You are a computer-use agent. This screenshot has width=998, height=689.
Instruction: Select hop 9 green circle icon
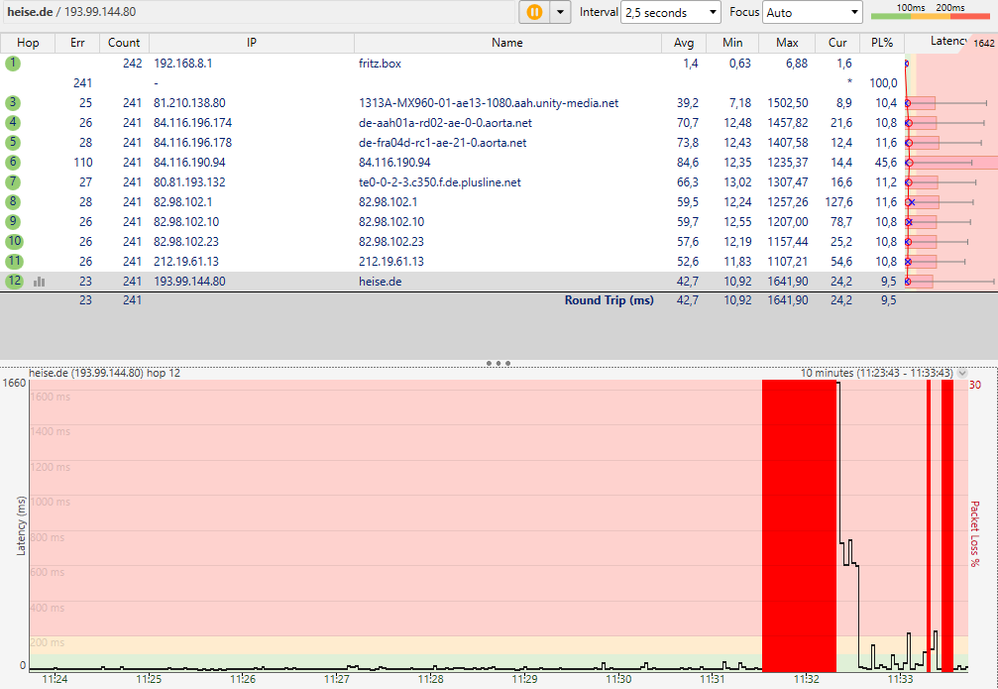point(13,221)
